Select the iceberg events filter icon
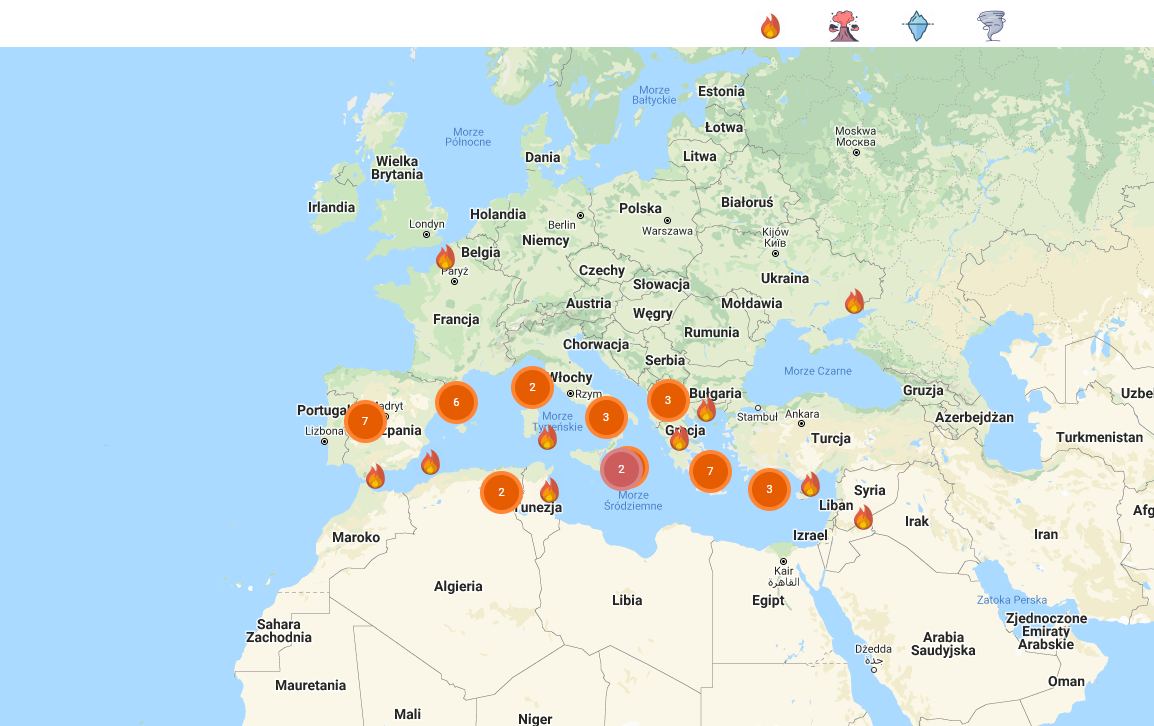The width and height of the screenshot is (1154, 726). point(916,26)
